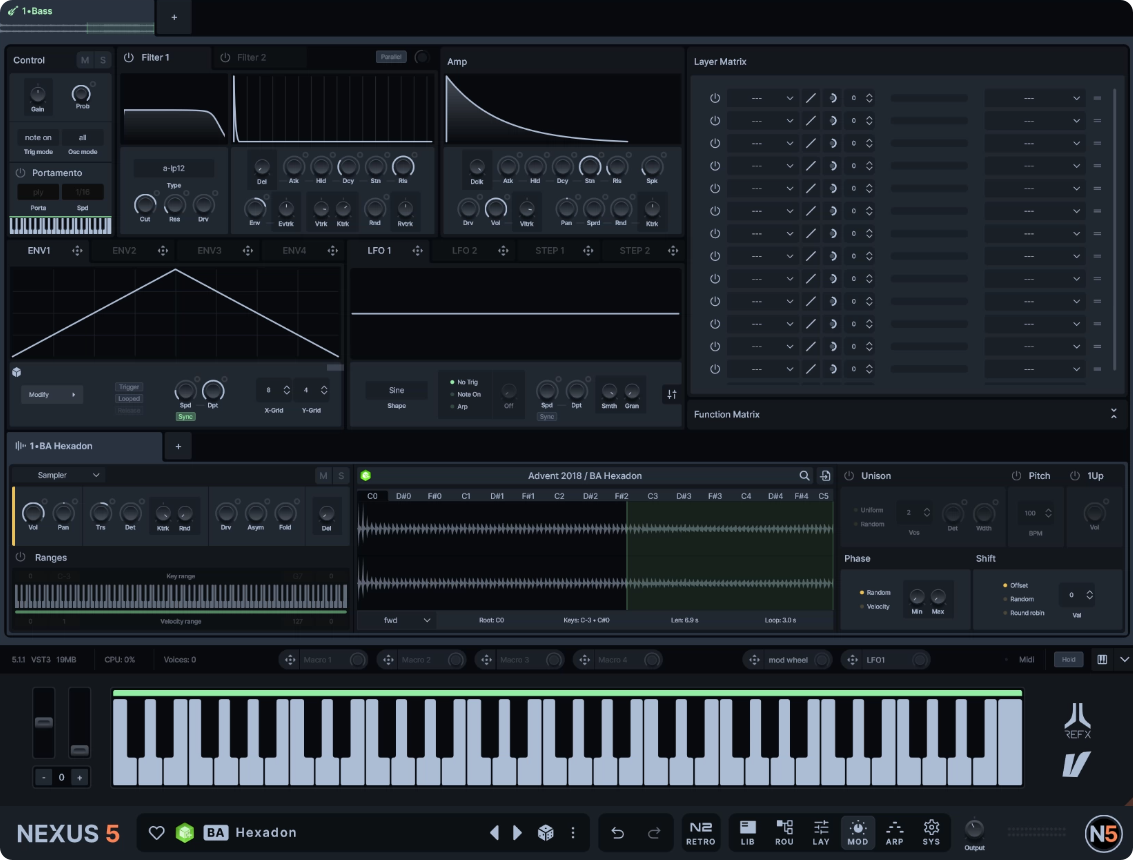The height and width of the screenshot is (860, 1133).
Task: Click the pitch bend wheel slider
Action: pyautogui.click(x=43, y=724)
